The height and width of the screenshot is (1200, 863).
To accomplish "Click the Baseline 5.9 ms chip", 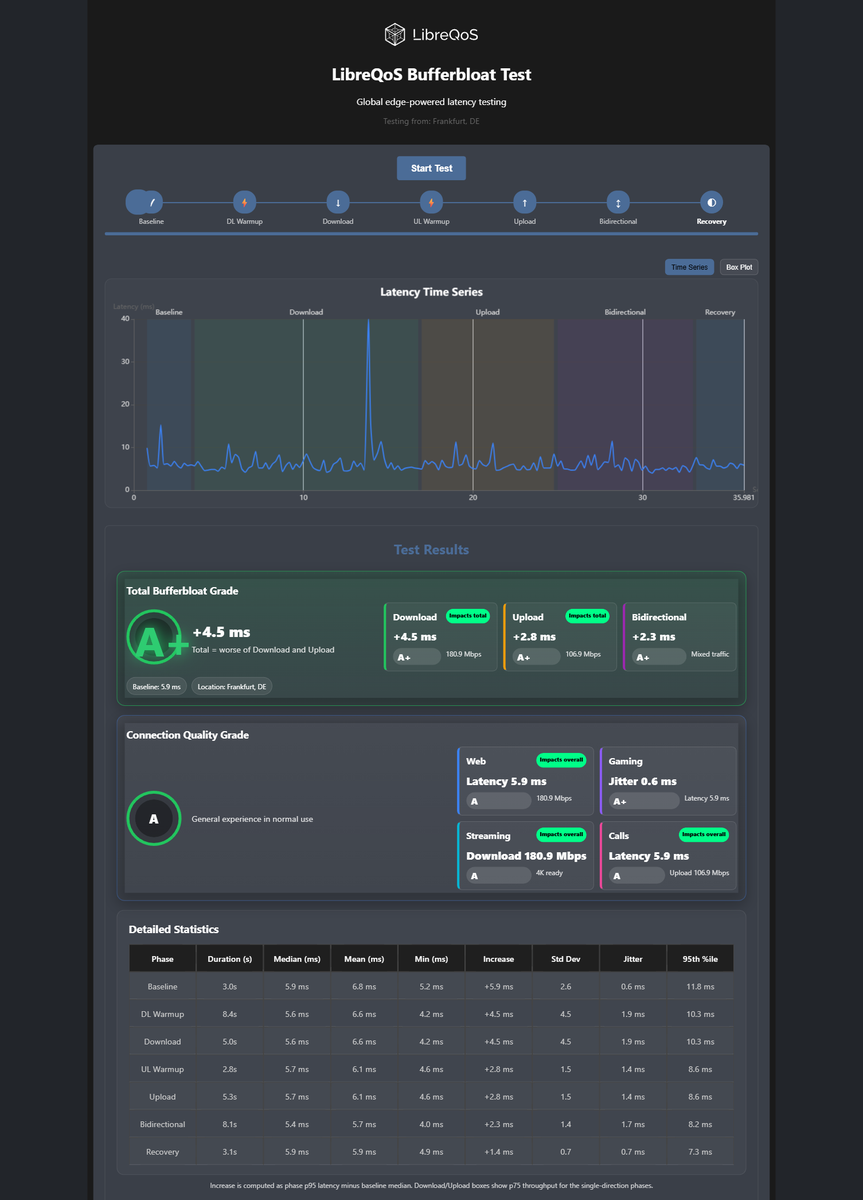I will pos(156,687).
